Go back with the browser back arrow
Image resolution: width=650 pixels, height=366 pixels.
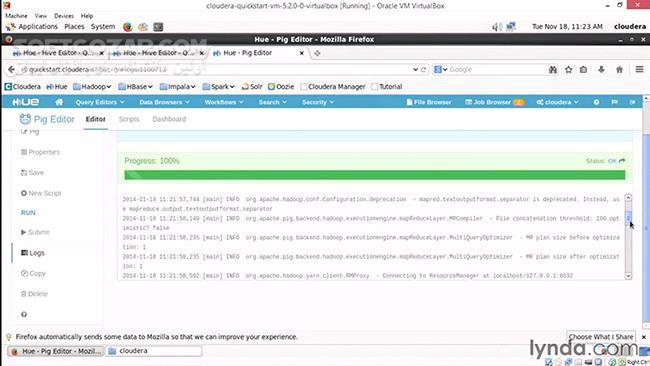coord(11,70)
